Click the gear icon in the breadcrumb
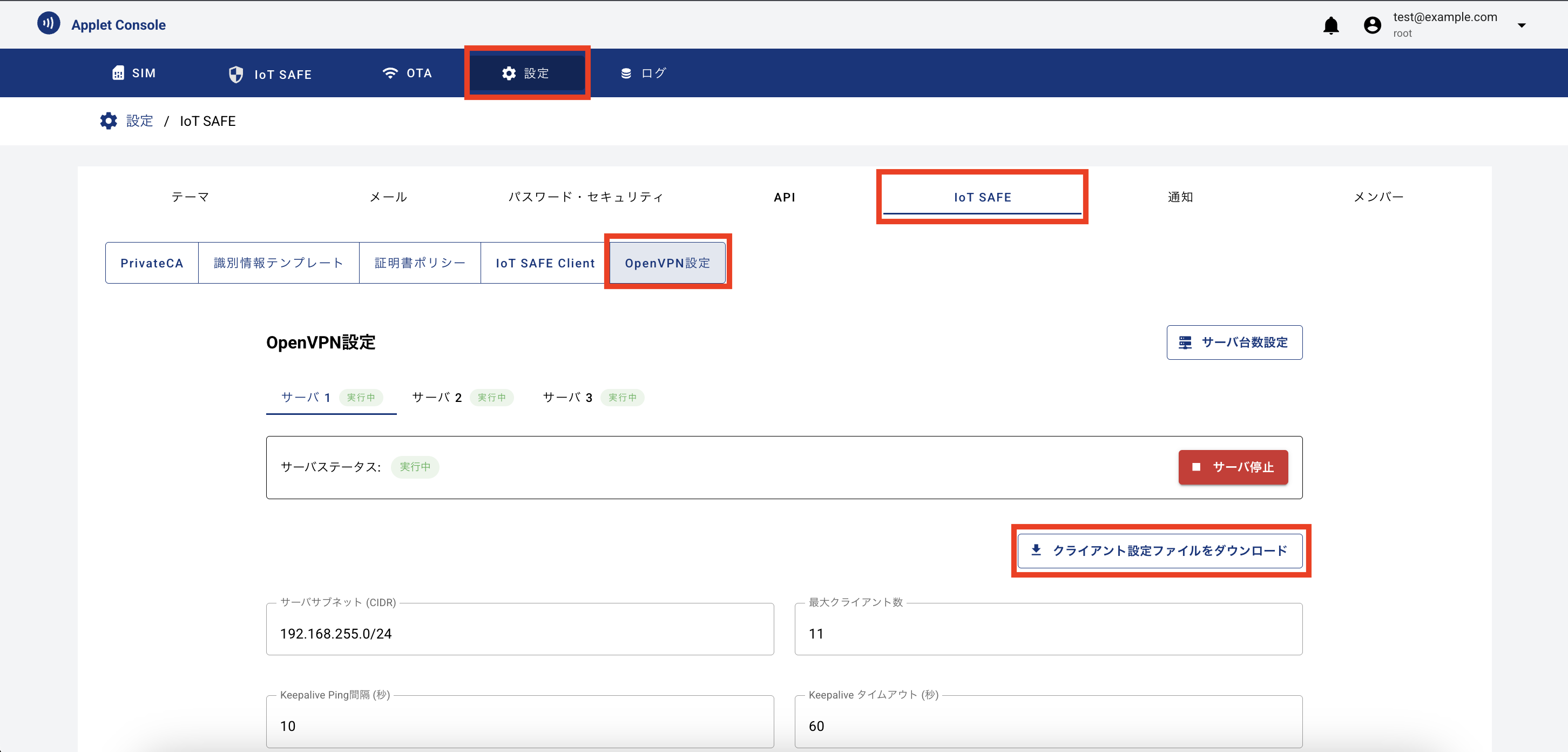Screen dimensions: 1568x752 pos(108,120)
